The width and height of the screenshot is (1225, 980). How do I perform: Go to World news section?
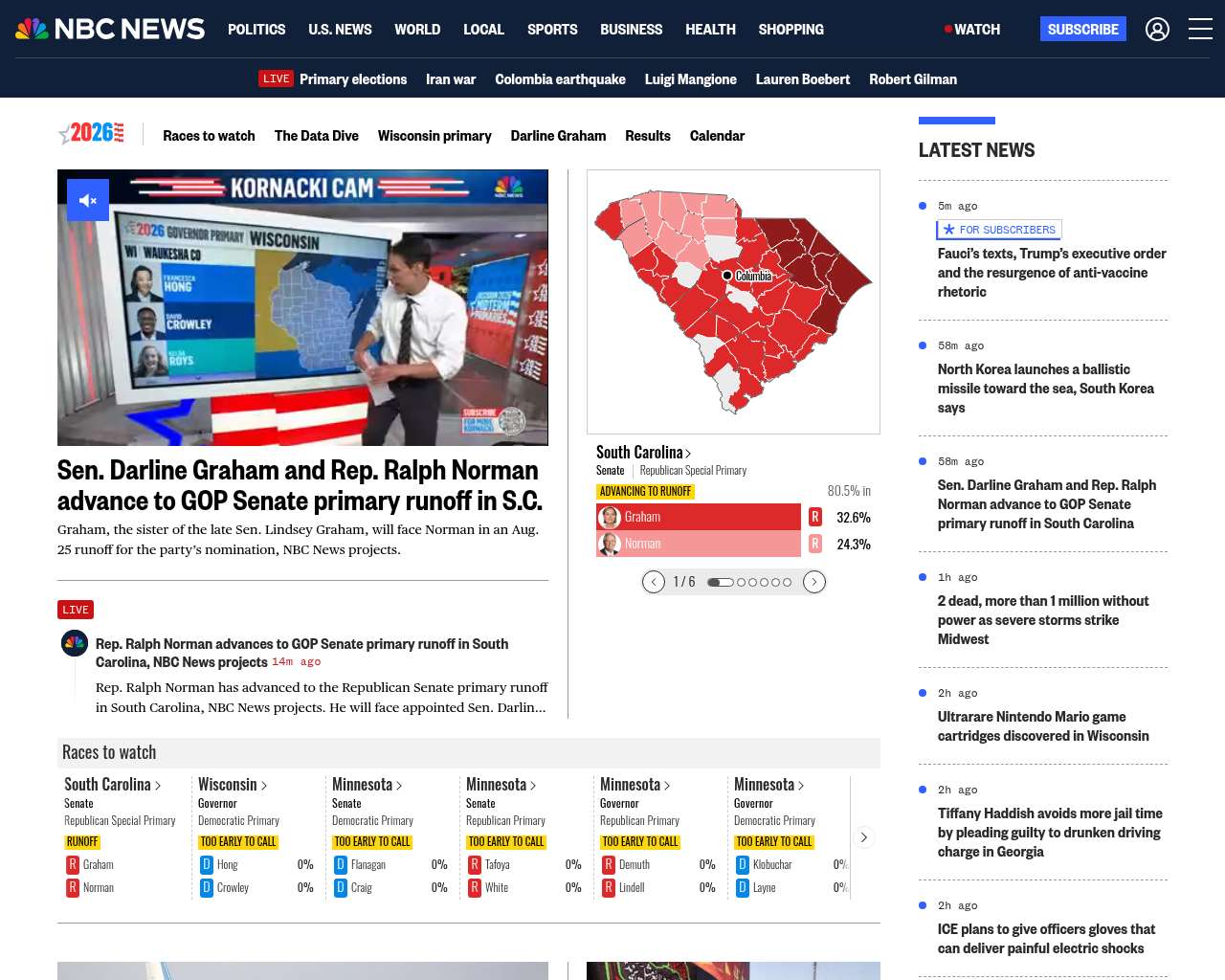pyautogui.click(x=417, y=30)
